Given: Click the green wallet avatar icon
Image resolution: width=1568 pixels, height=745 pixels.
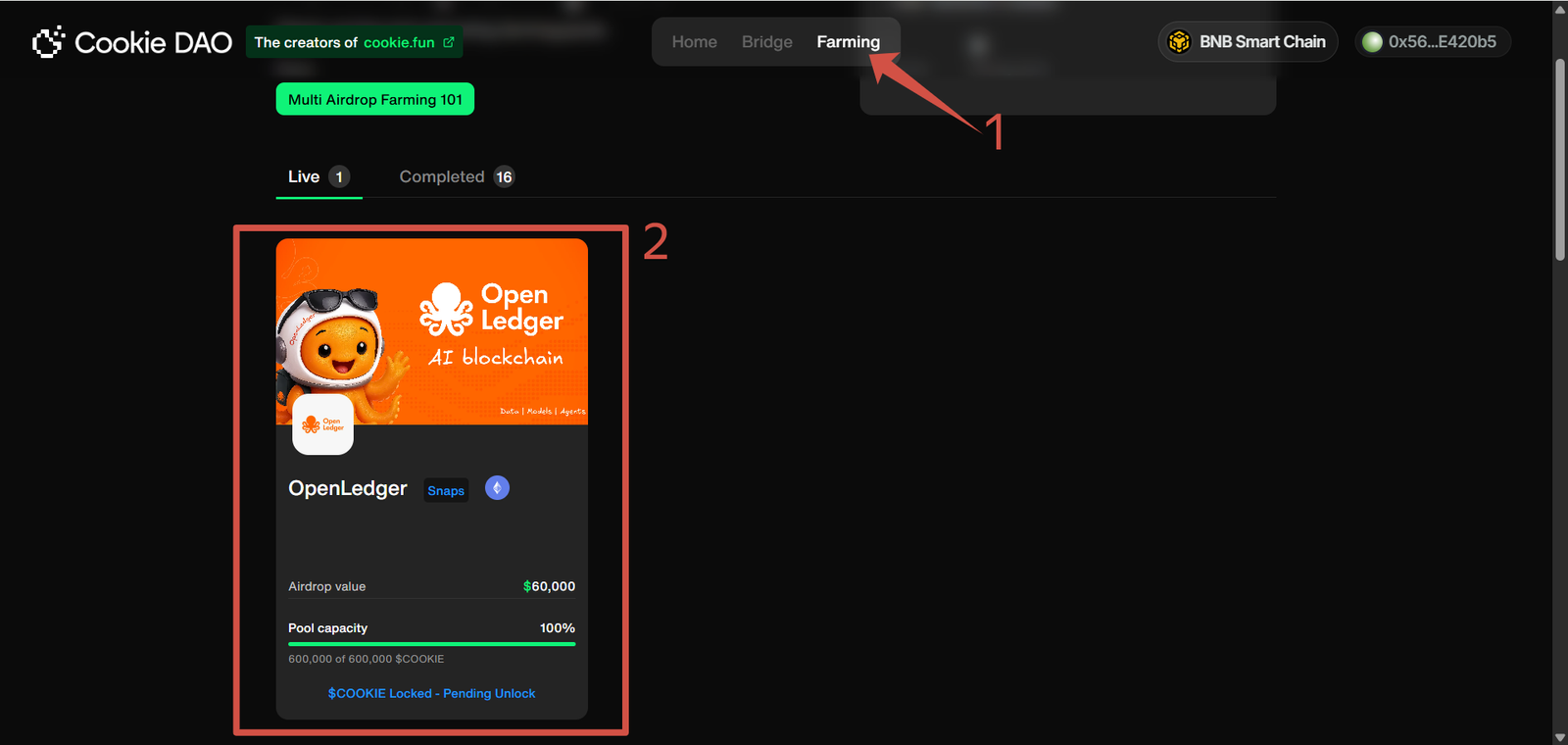Looking at the screenshot, I should point(1372,42).
